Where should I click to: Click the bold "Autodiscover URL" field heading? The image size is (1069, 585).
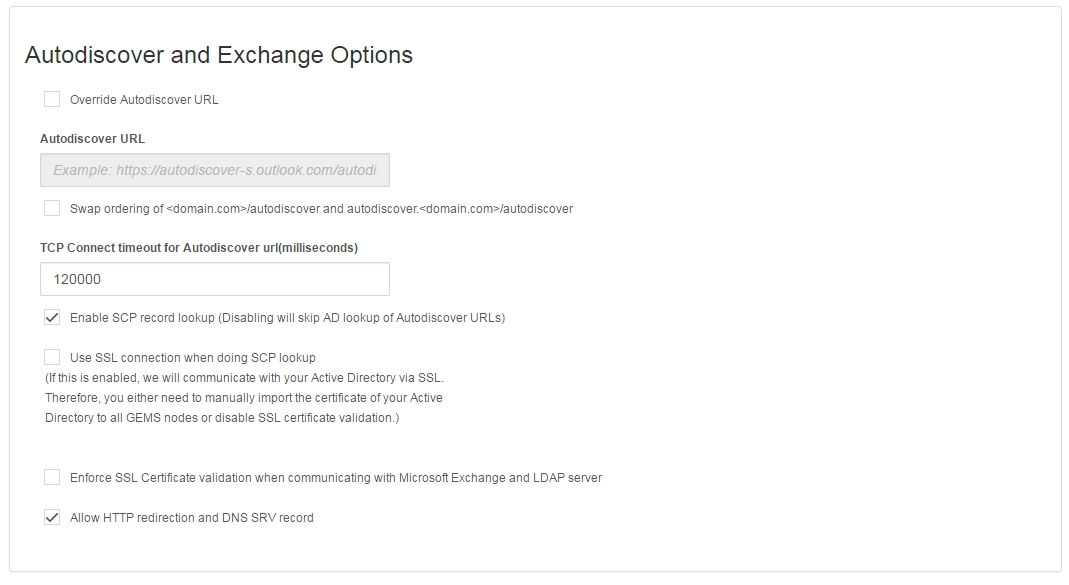(x=92, y=139)
